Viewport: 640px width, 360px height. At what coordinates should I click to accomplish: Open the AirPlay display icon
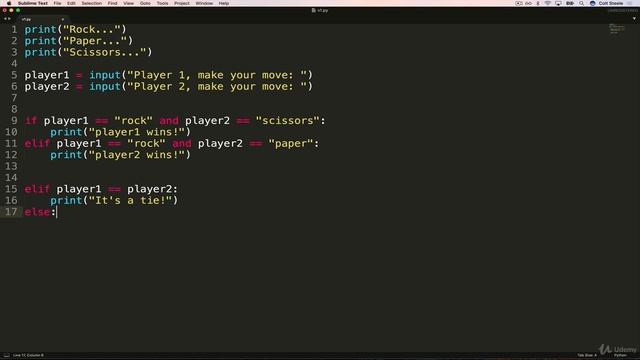tap(558, 3)
